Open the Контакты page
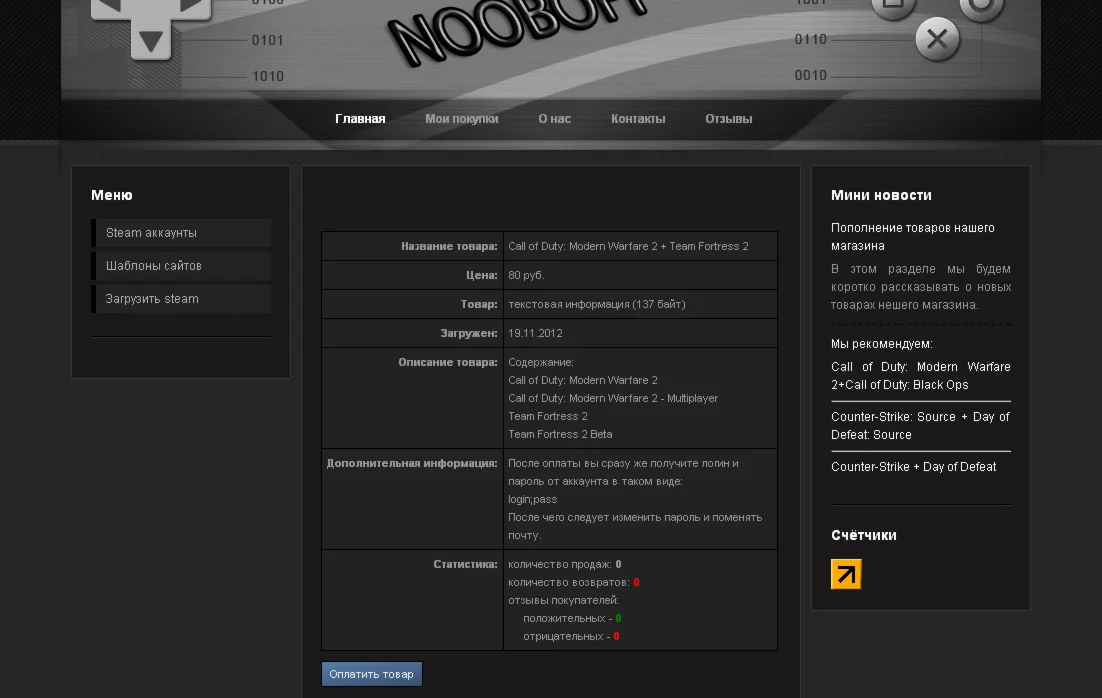 [x=638, y=119]
